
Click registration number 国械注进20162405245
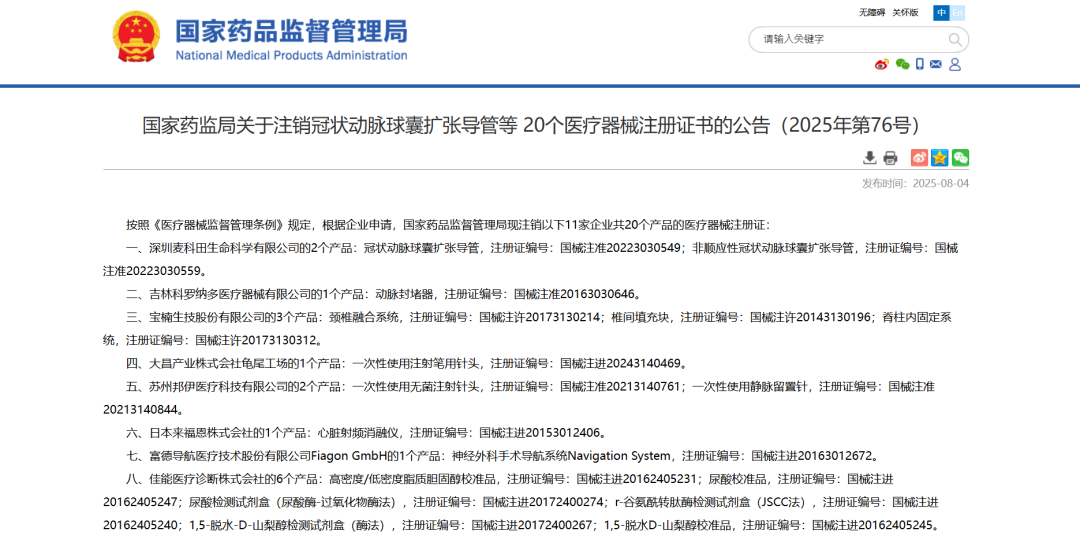coord(873,525)
